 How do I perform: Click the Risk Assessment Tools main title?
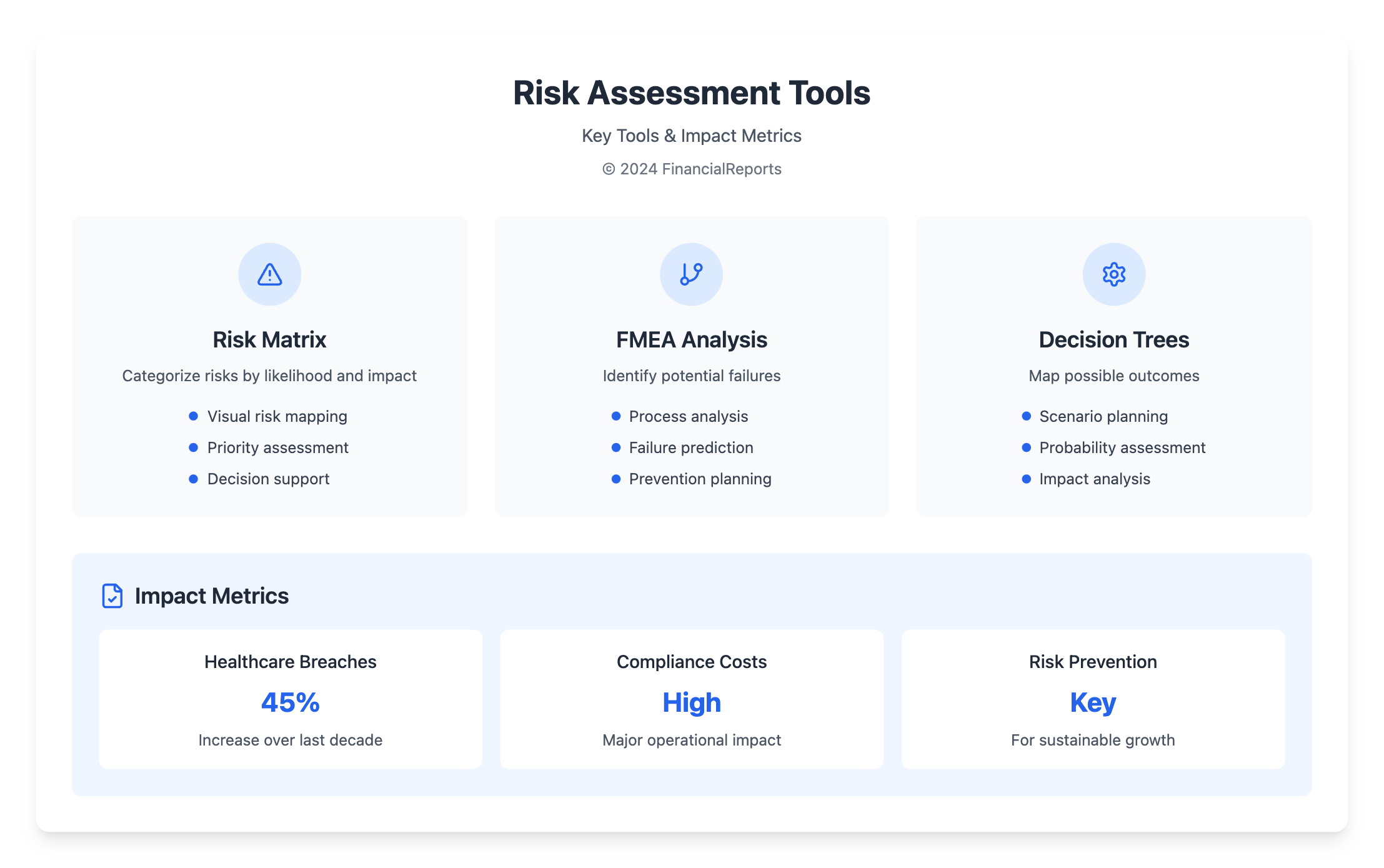(x=691, y=93)
